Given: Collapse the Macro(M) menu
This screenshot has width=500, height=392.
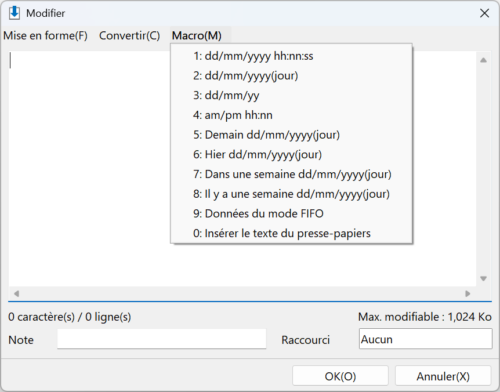Looking at the screenshot, I should [197, 35].
